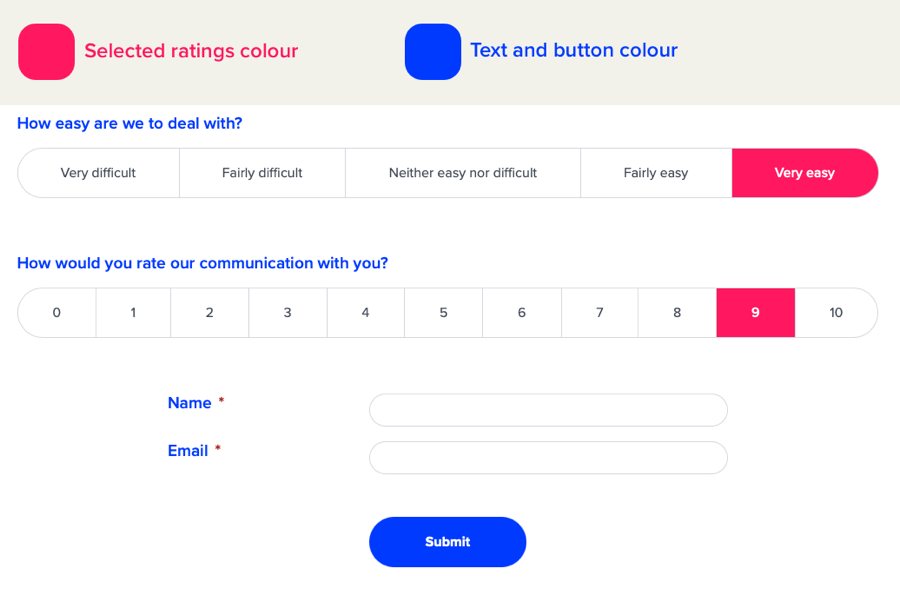
Task: Select rating 2 on the communication scale
Action: click(x=210, y=312)
